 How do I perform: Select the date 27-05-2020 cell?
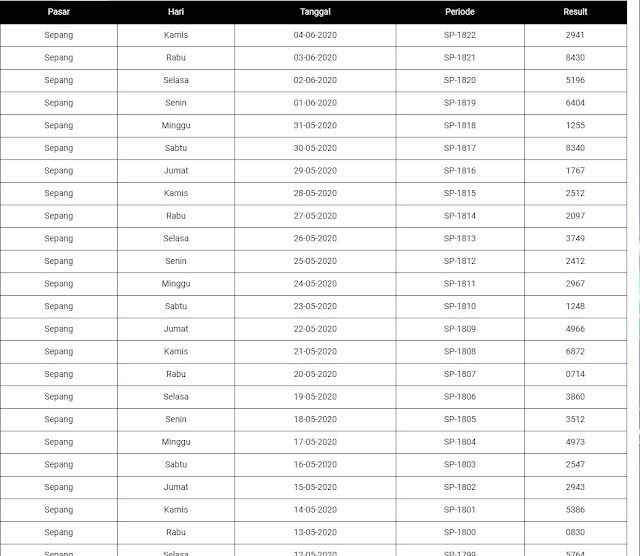pos(315,216)
